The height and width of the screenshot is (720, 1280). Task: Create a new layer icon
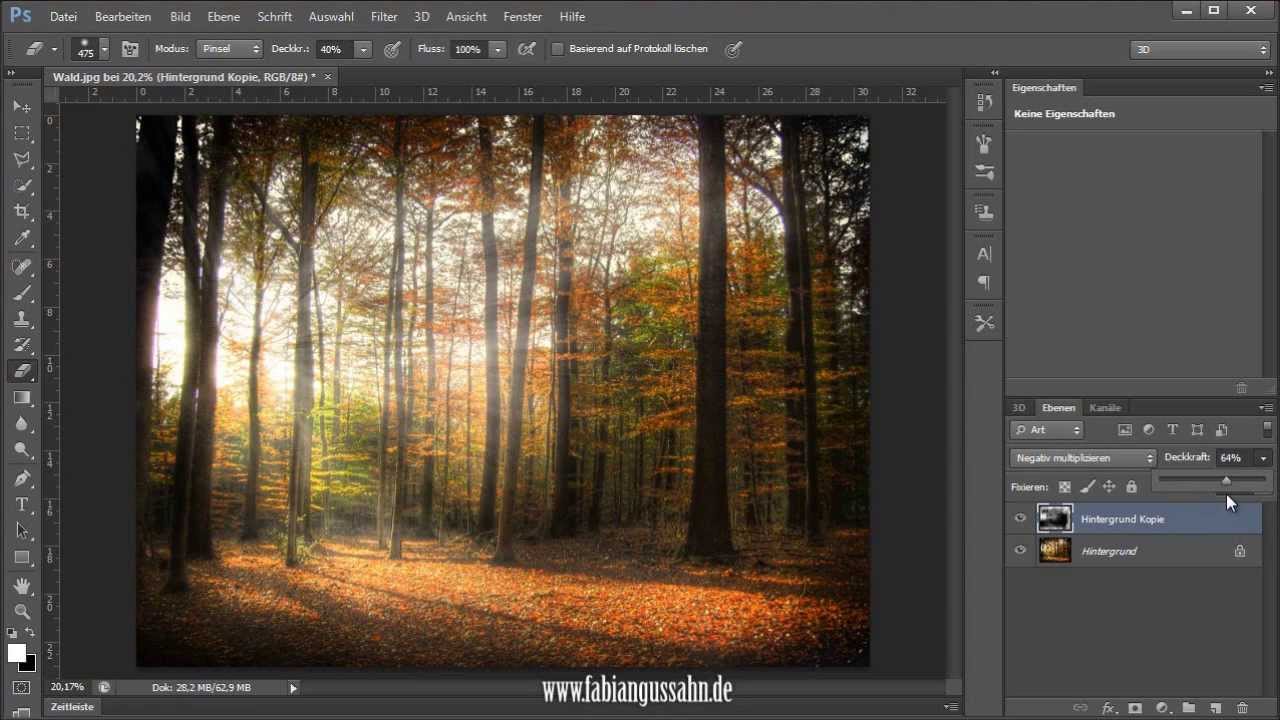click(x=1215, y=708)
